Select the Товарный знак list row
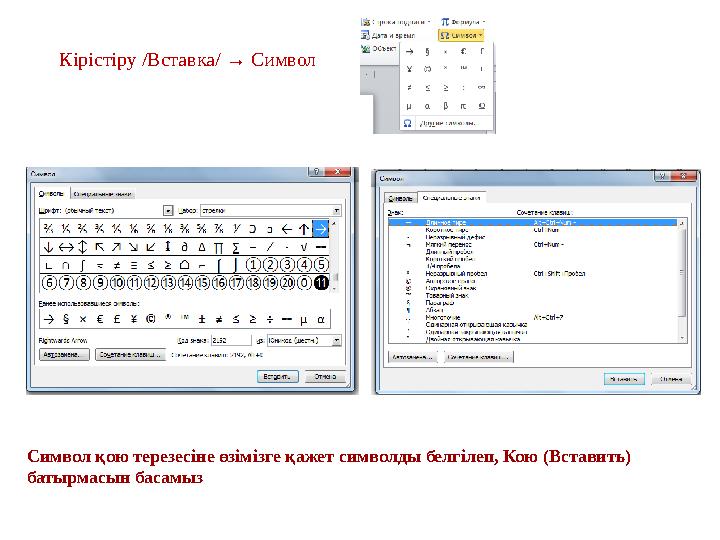Screen dimensions: 720x540 click(533, 296)
